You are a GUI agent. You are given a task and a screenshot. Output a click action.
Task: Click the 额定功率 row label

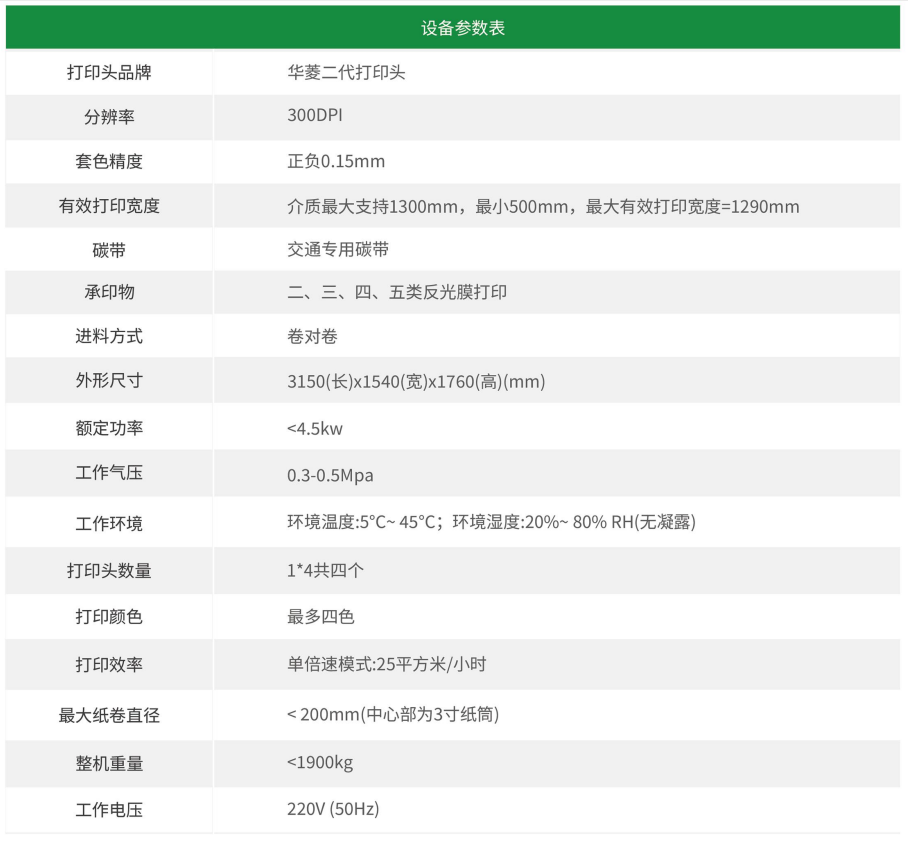pos(109,428)
